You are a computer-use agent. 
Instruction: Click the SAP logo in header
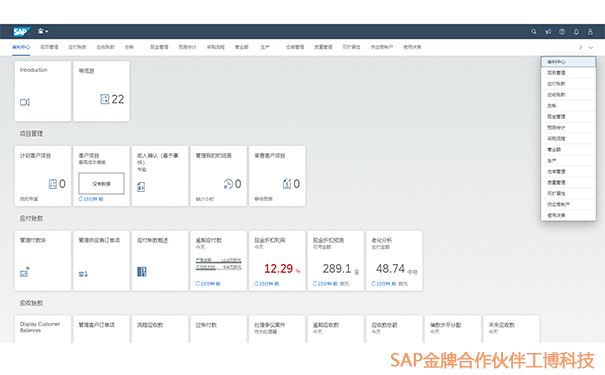tap(21, 32)
